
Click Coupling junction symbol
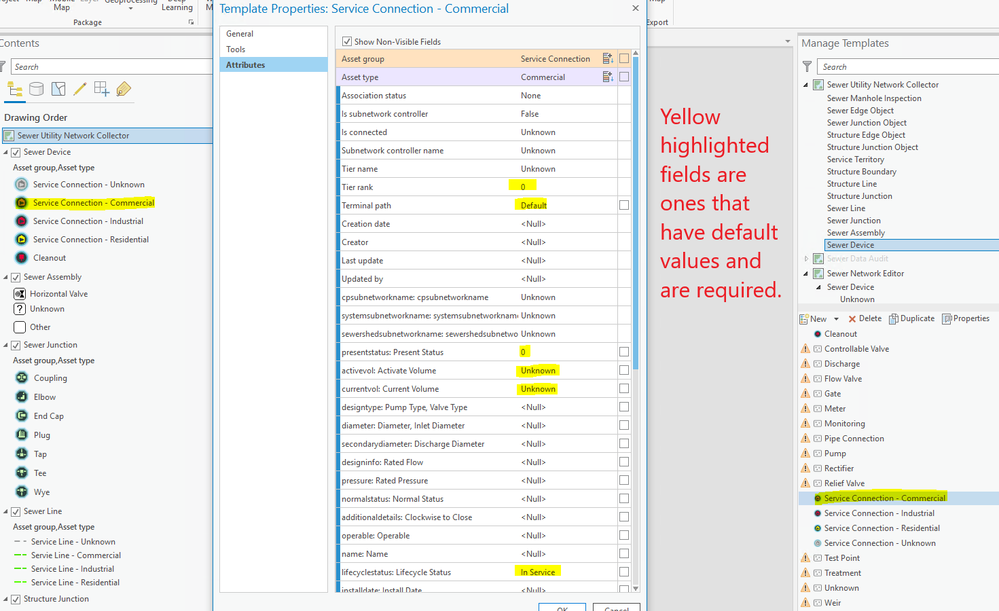22,378
